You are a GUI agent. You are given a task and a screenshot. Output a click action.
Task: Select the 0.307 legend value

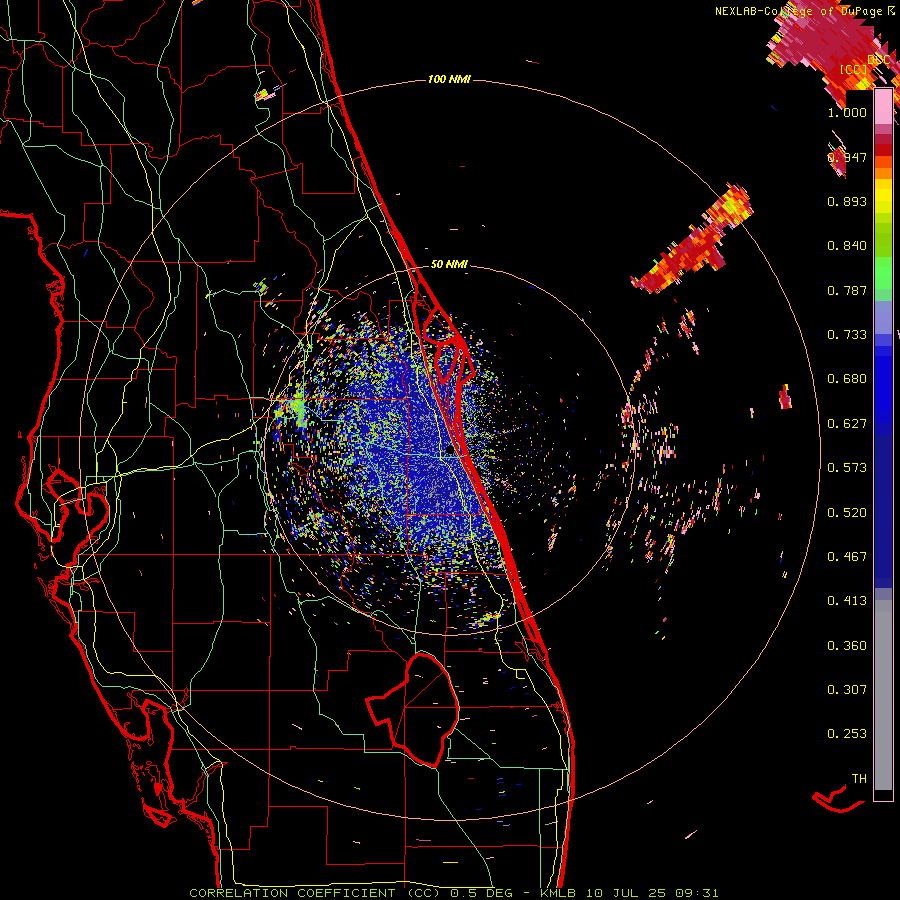[x=847, y=690]
